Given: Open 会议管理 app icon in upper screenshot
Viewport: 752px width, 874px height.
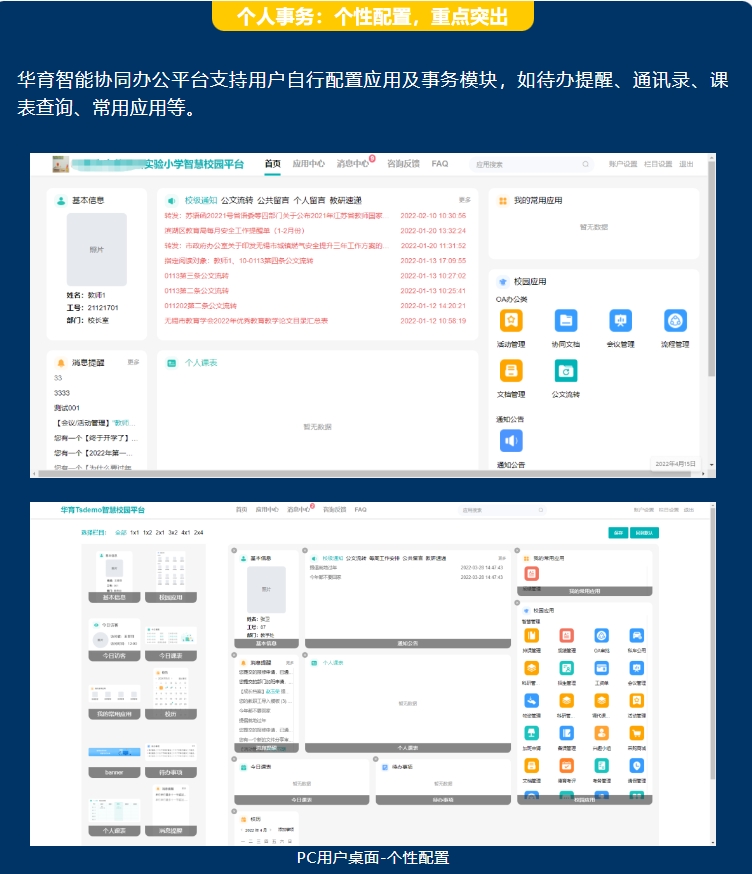Looking at the screenshot, I should (620, 321).
